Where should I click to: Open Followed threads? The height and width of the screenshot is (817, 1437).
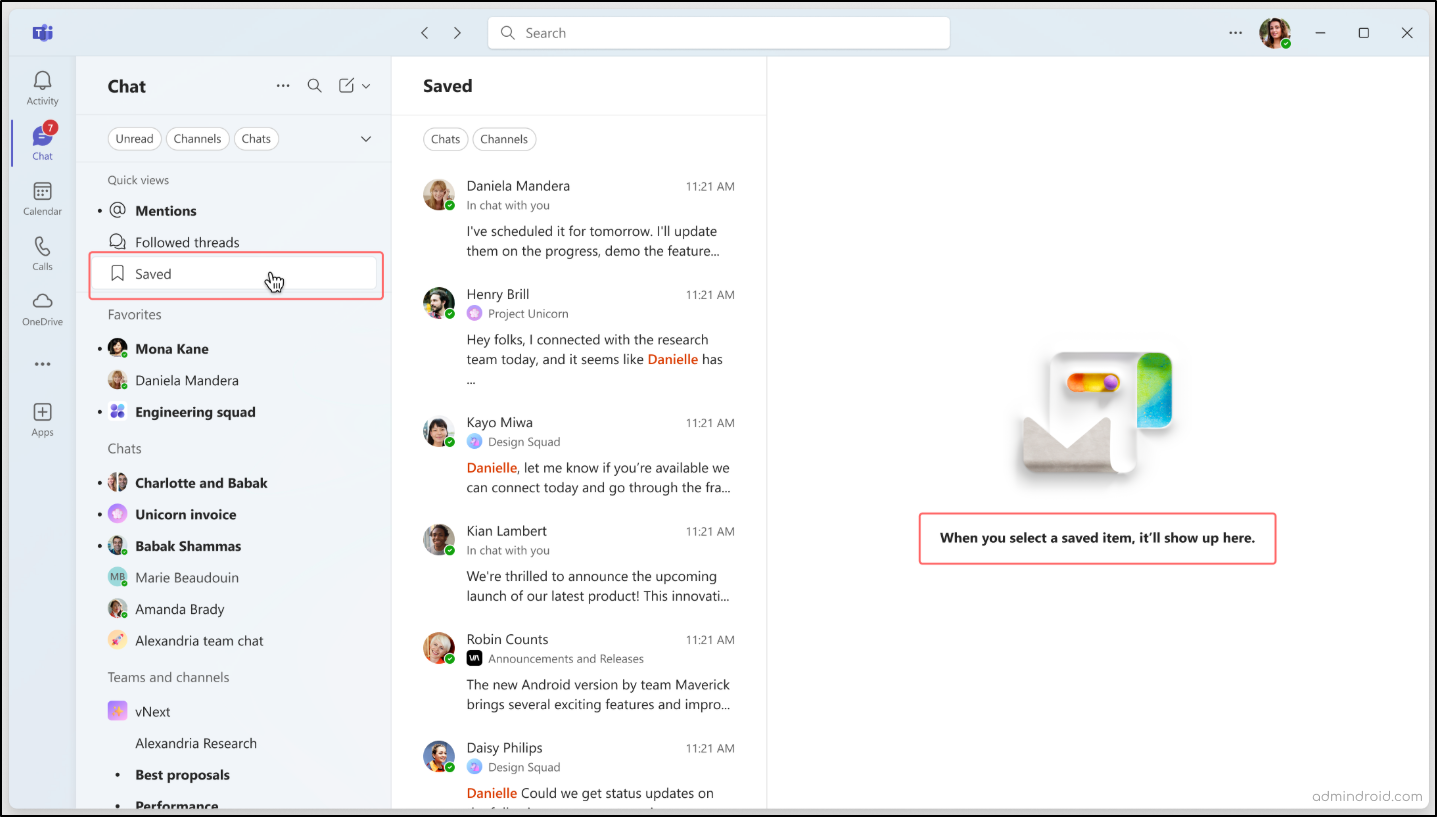[186, 241]
